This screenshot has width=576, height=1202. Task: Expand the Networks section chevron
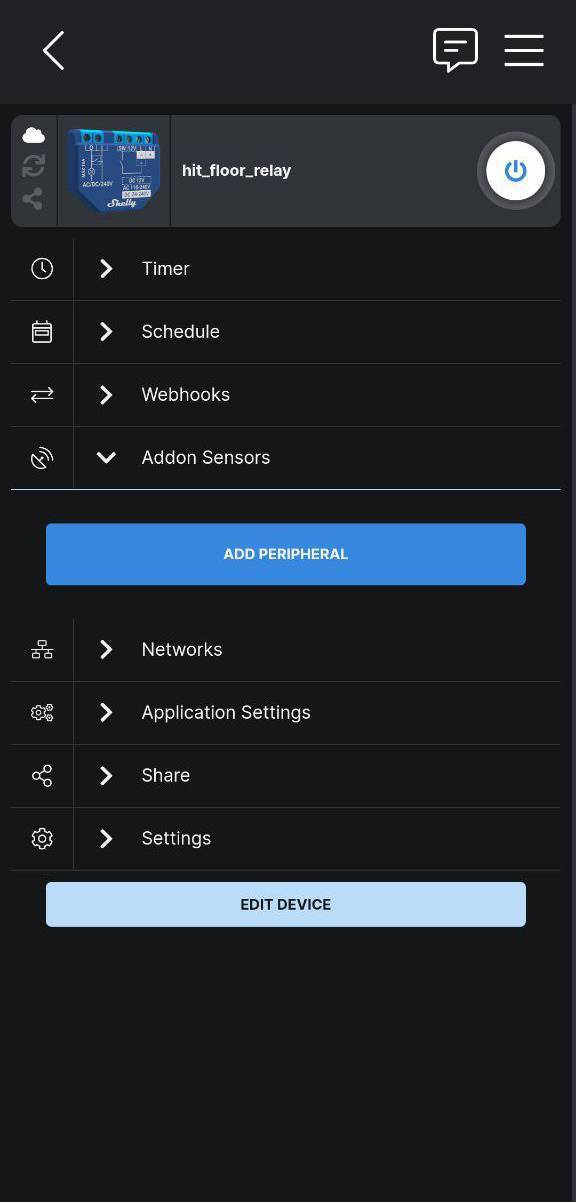[x=106, y=649]
